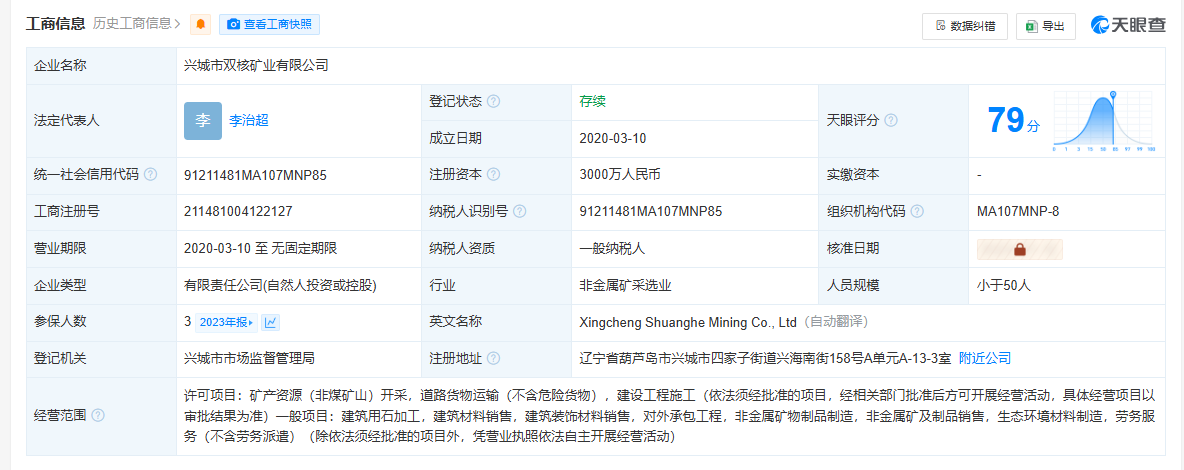The height and width of the screenshot is (470, 1184).
Task: Click registration number 211481004122127
Action: pos(238,212)
